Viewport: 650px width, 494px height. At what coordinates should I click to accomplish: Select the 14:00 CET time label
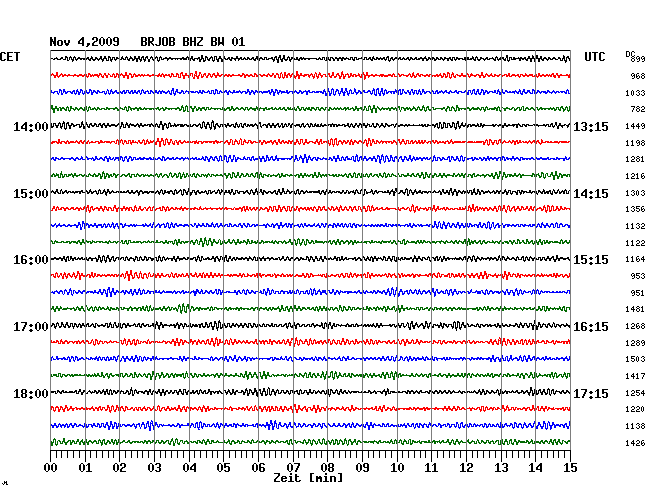coord(31,126)
